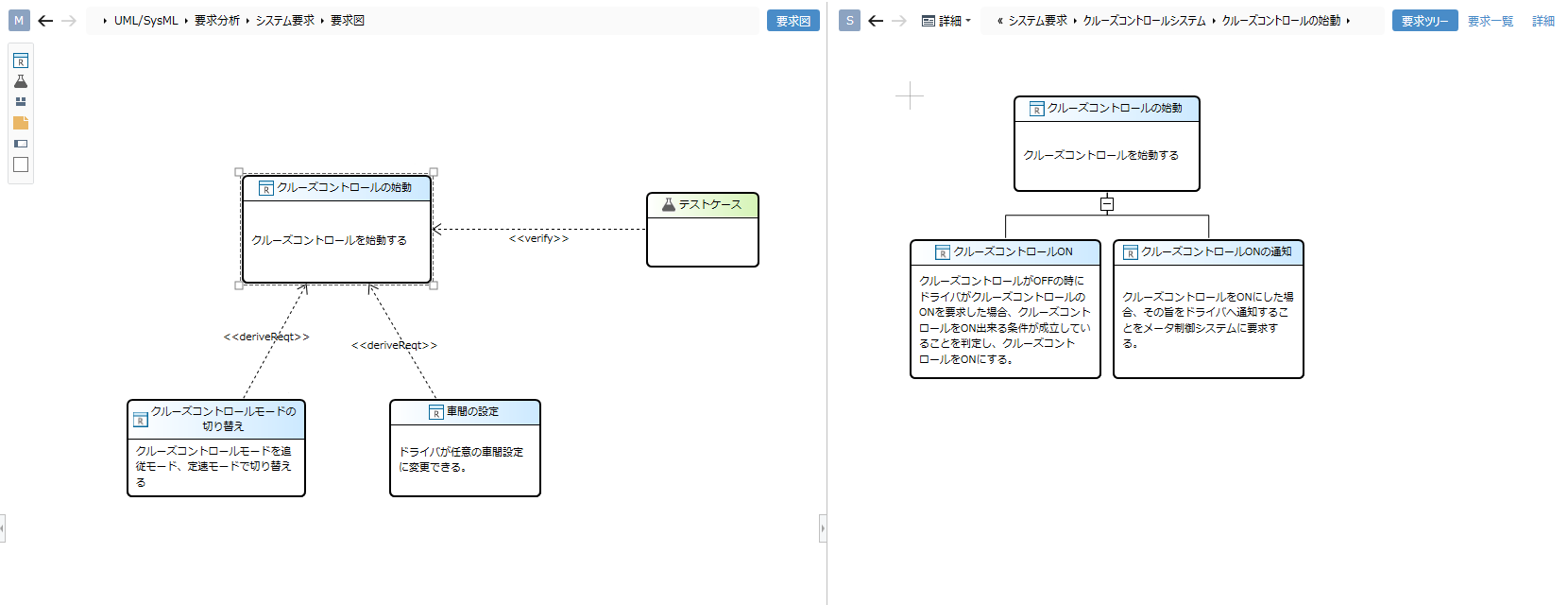Select the Requirement (R) tool in palette

point(21,61)
